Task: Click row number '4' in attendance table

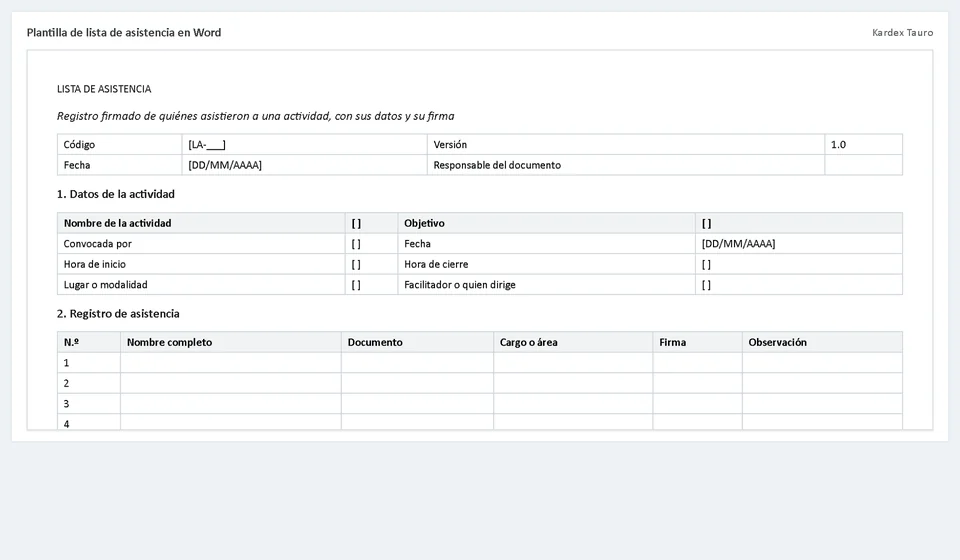Action: pyautogui.click(x=66, y=424)
